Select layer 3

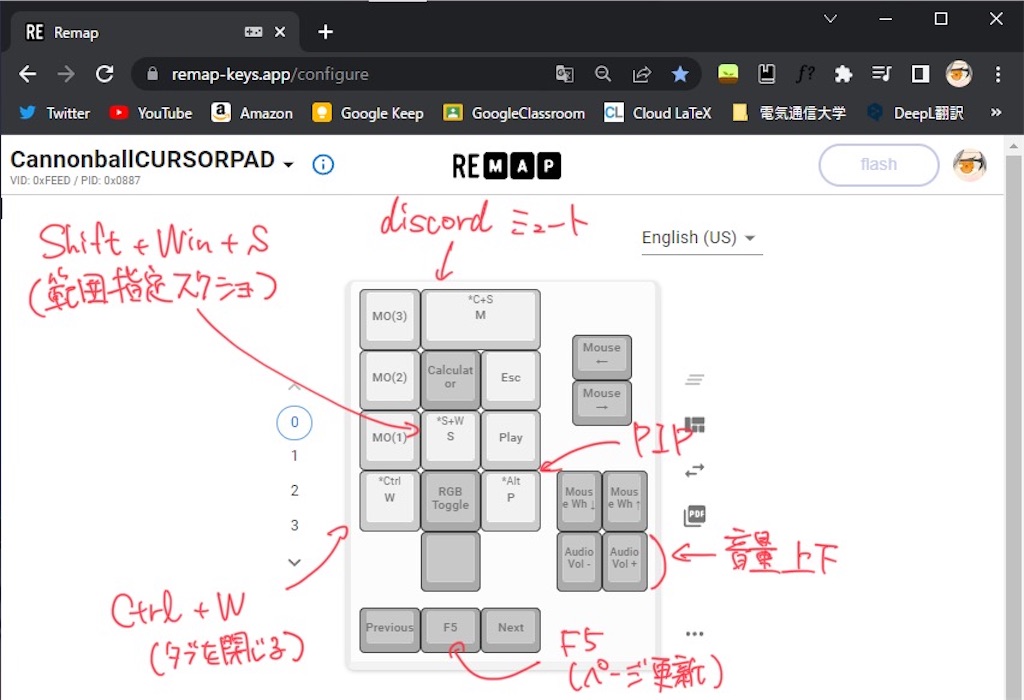(295, 526)
